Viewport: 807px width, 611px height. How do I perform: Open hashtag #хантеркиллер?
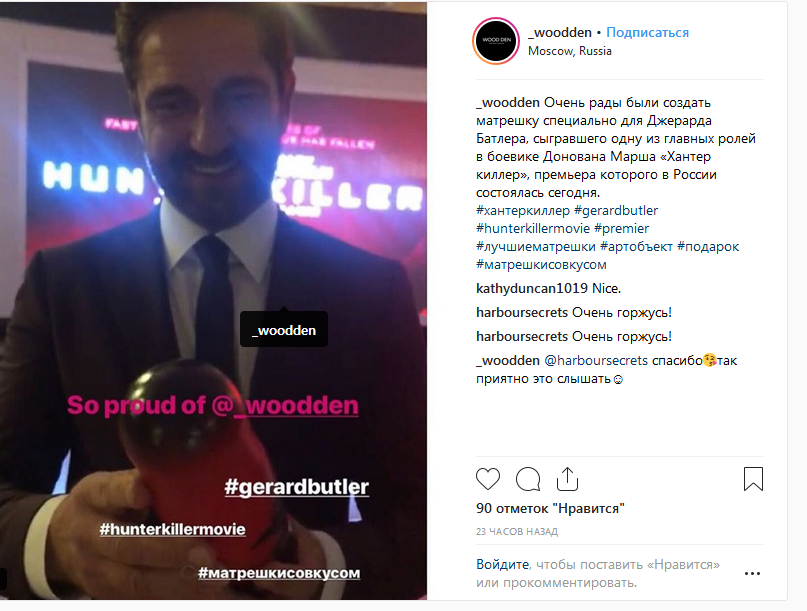tap(523, 211)
